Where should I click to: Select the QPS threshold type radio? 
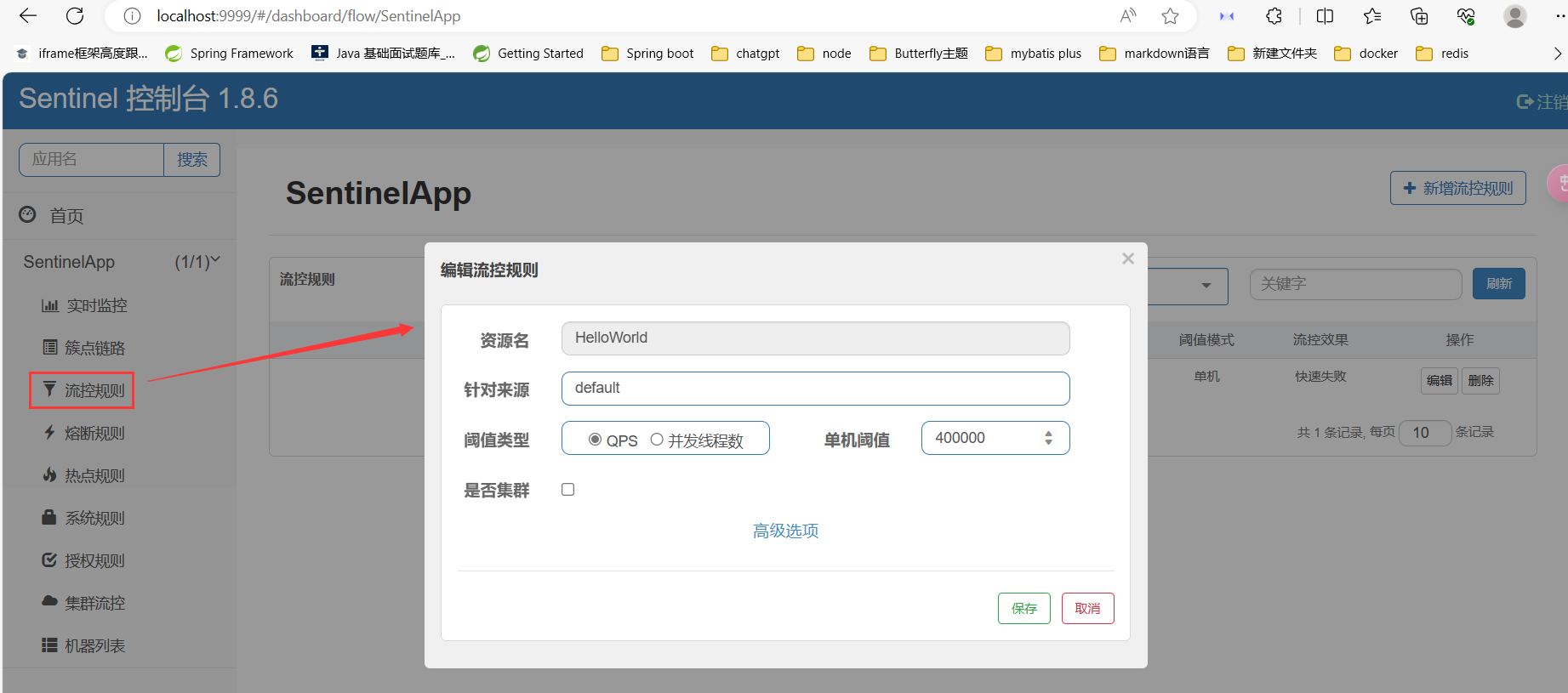coord(595,440)
